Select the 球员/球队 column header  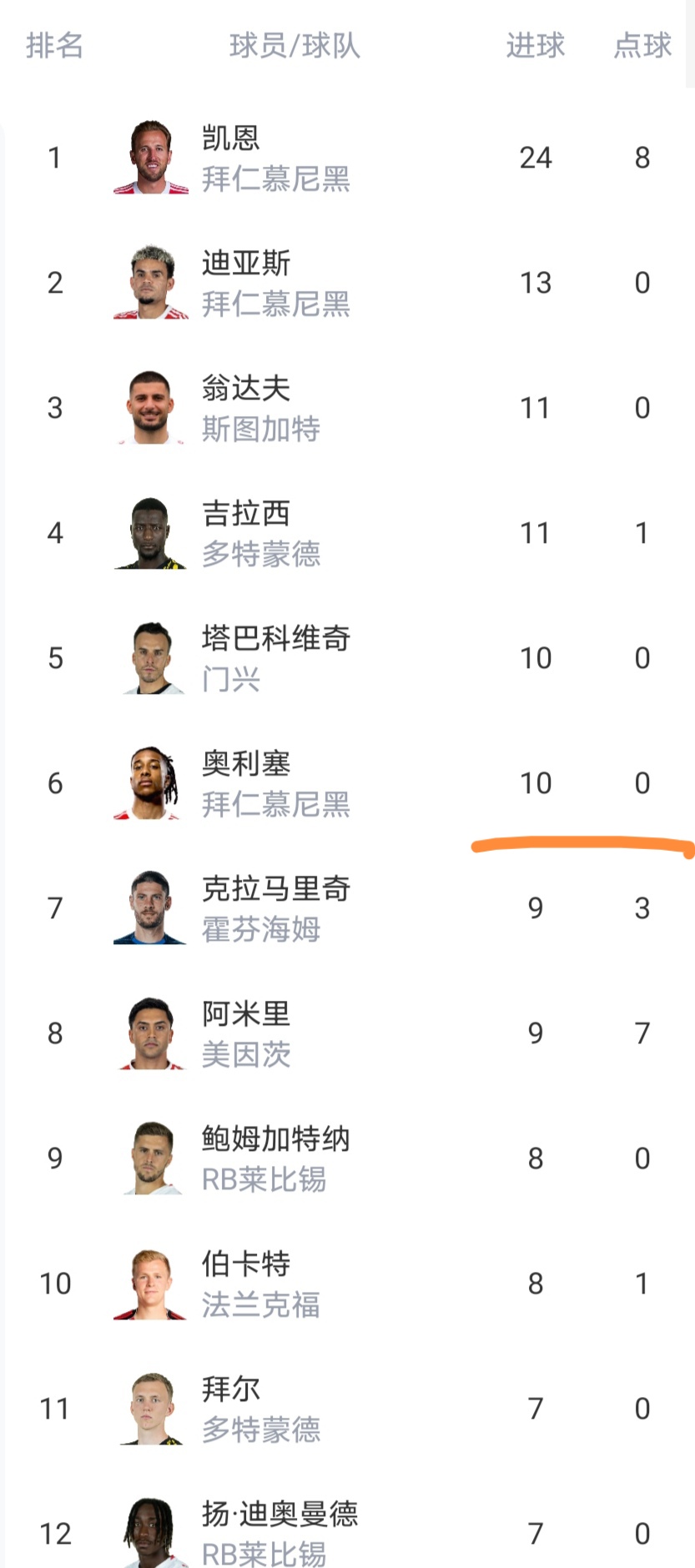pos(295,45)
